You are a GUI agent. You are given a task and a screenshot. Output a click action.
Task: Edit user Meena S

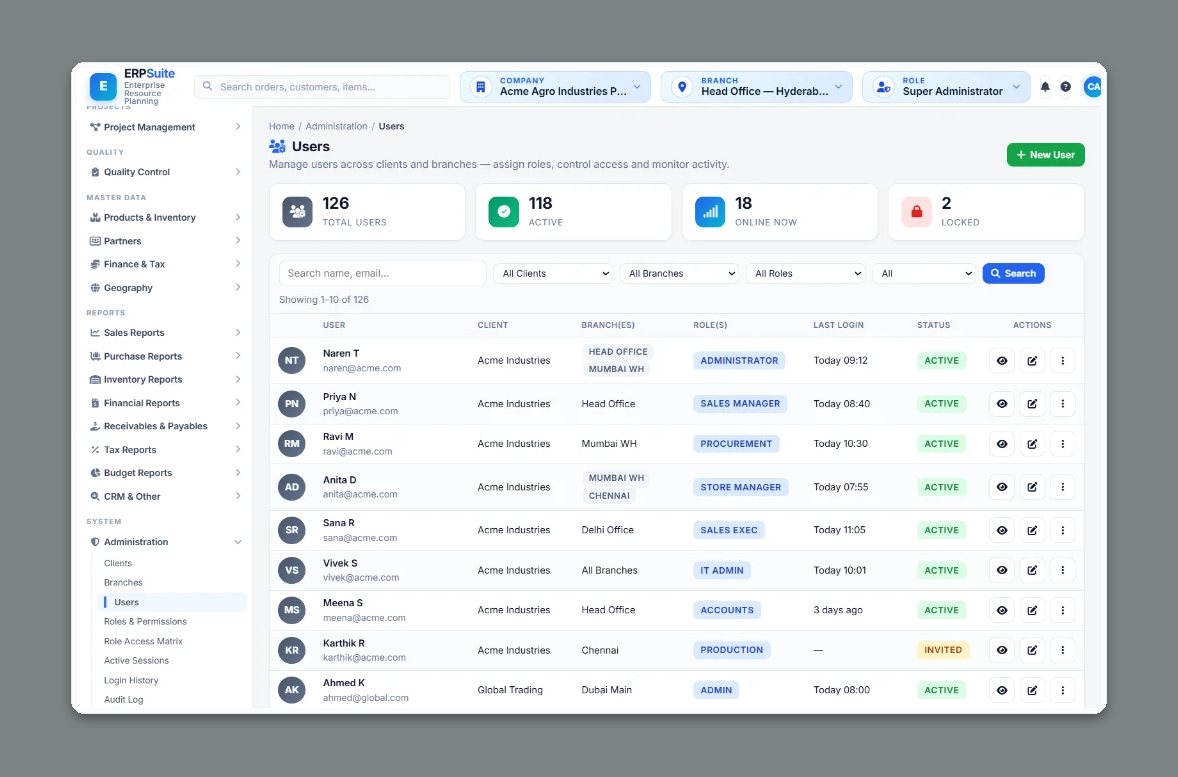point(1032,610)
